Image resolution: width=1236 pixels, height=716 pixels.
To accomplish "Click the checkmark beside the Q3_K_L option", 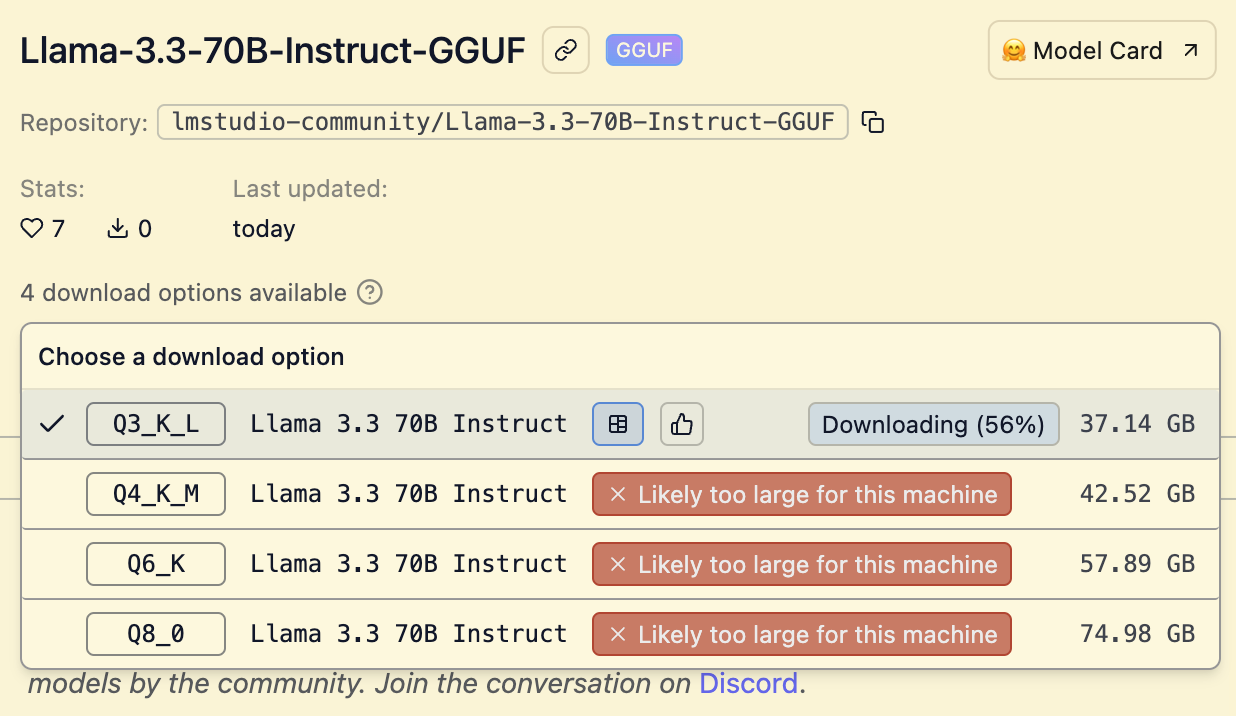I will [x=52, y=424].
